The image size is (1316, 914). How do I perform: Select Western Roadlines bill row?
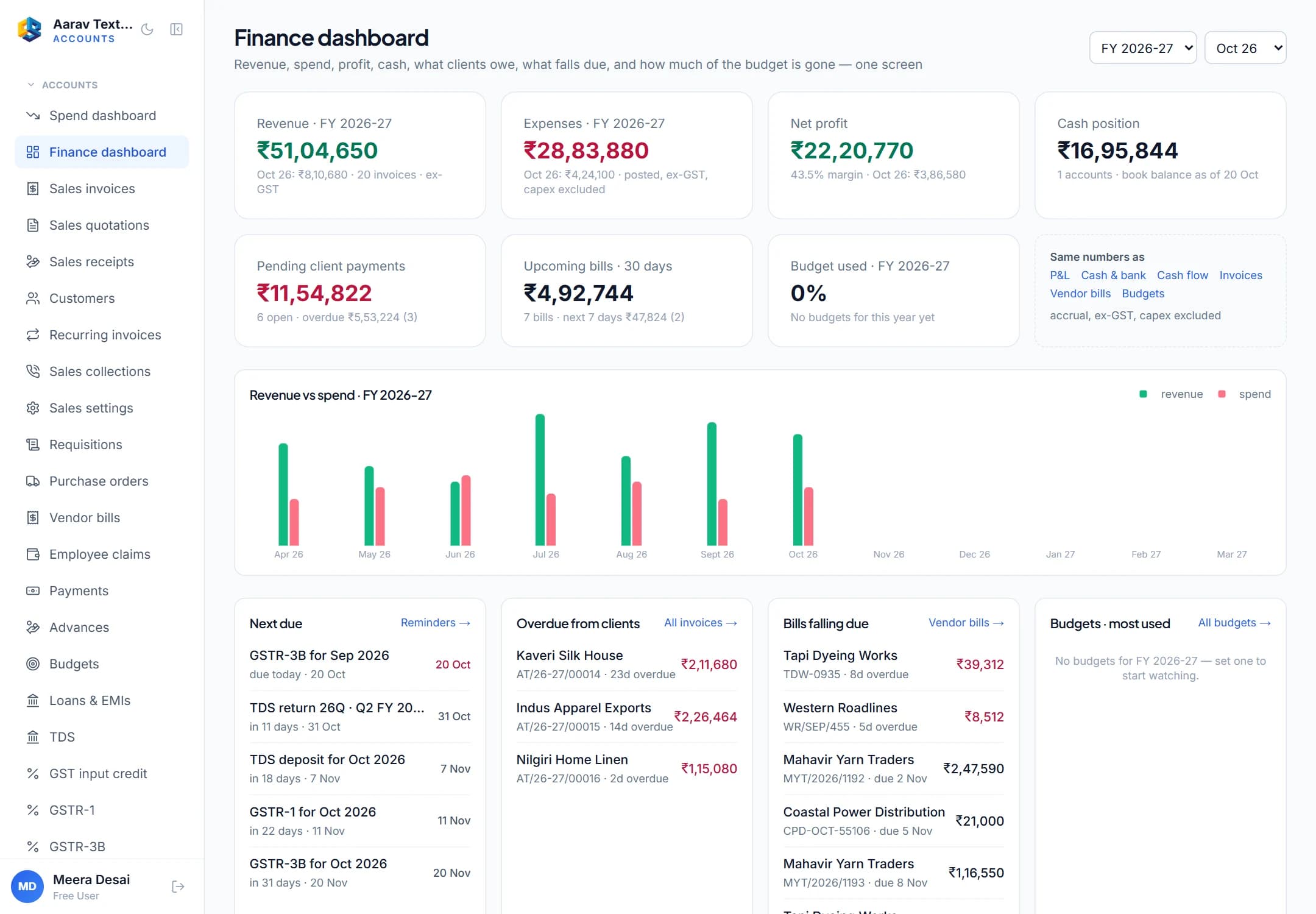(x=893, y=717)
